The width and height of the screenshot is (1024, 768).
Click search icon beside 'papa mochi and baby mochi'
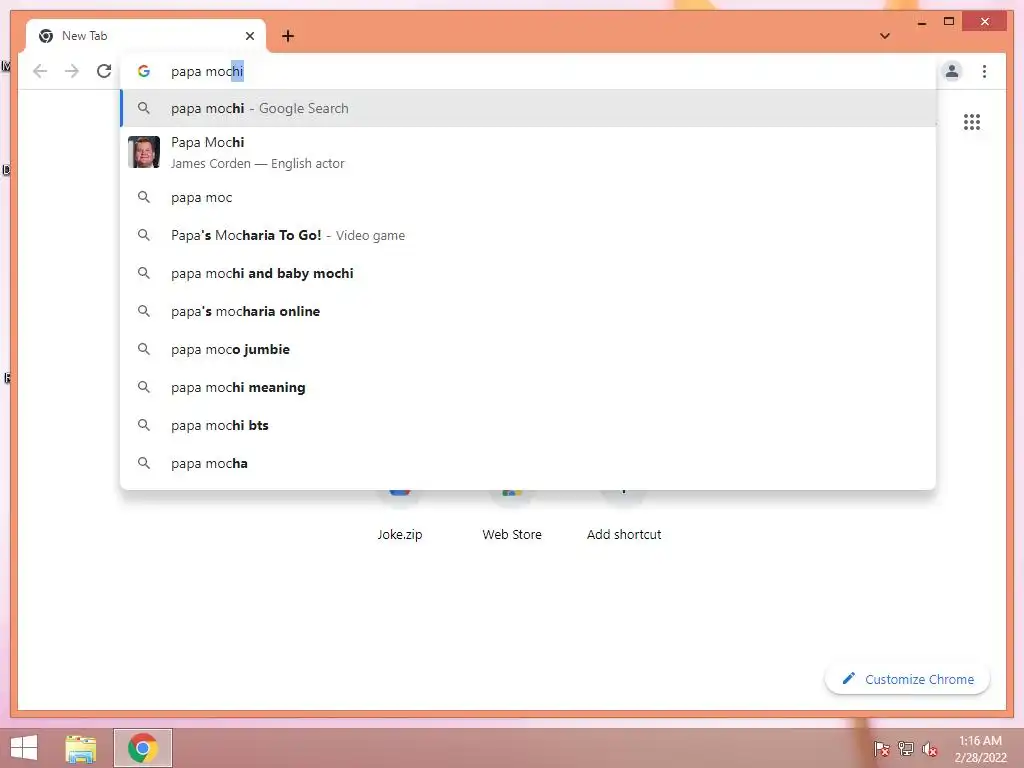point(144,273)
